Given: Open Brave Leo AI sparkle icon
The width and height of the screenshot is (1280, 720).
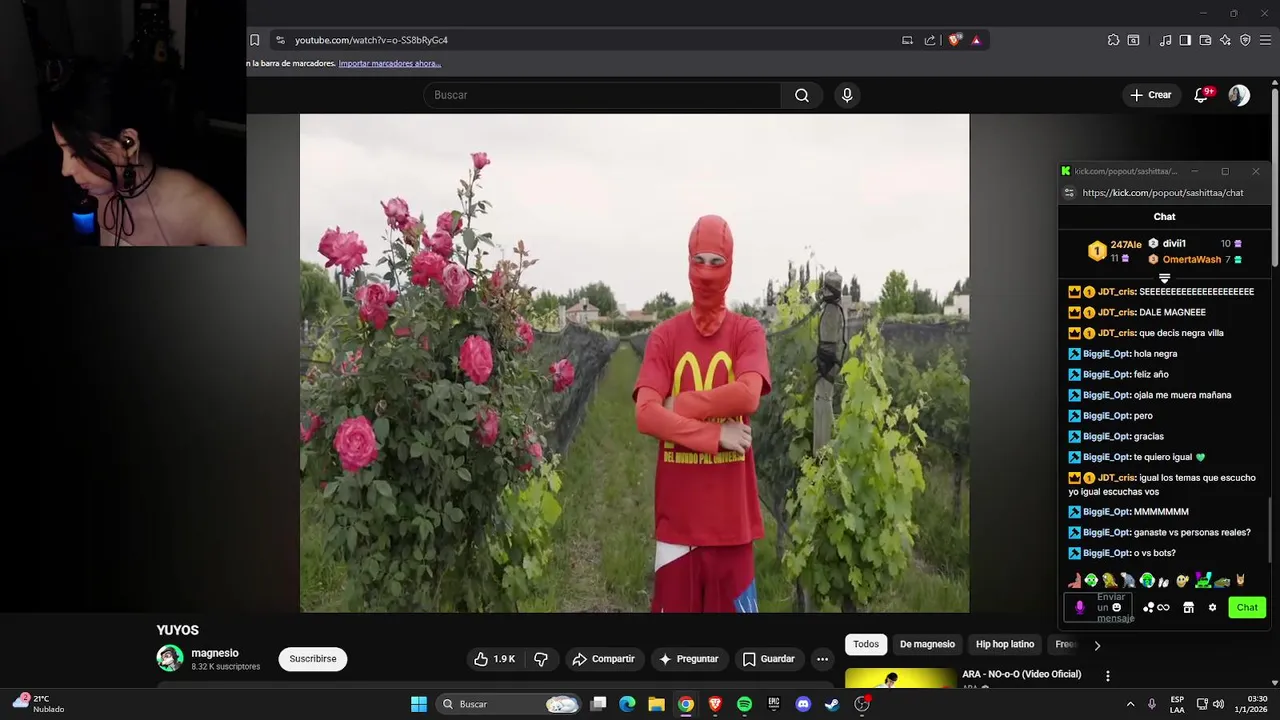Looking at the screenshot, I should pos(1225,40).
